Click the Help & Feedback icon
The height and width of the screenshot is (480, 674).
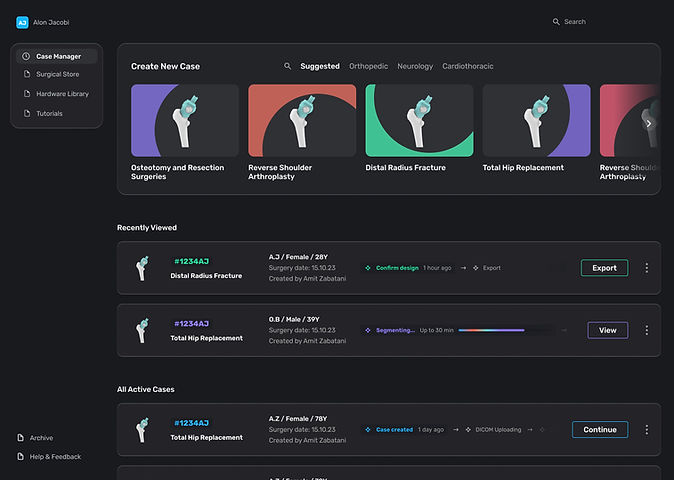(20, 457)
